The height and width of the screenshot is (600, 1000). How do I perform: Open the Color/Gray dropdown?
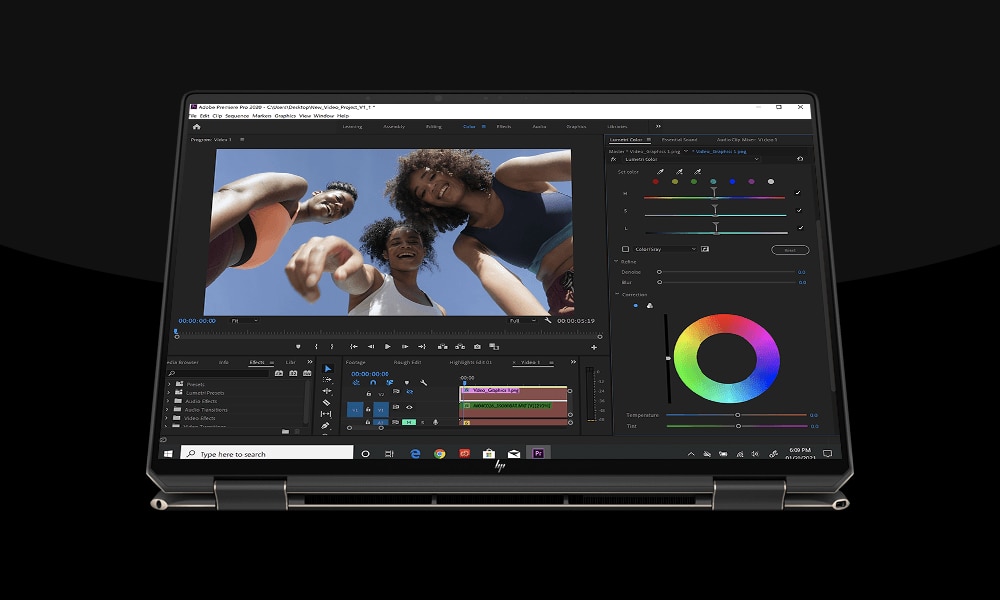click(665, 249)
